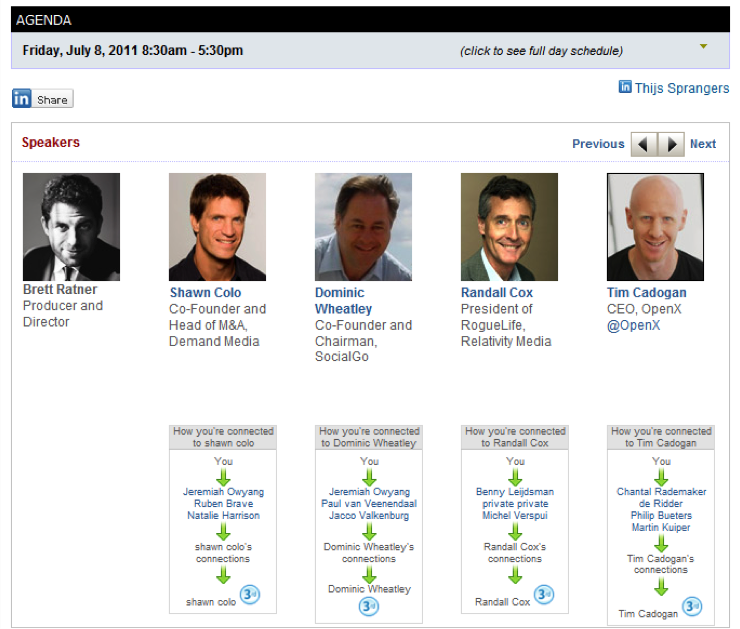Click the next speakers right arrow
The width and height of the screenshot is (740, 629).
pos(671,144)
